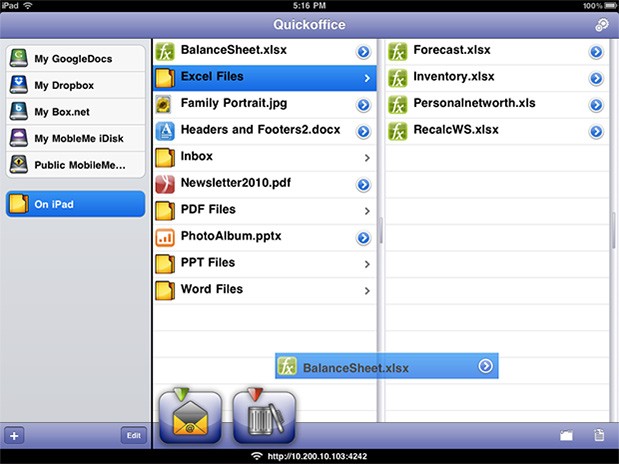Click the http://10.200.10.103:4242 address text
Image resolution: width=619 pixels, height=464 pixels.
pos(317,456)
